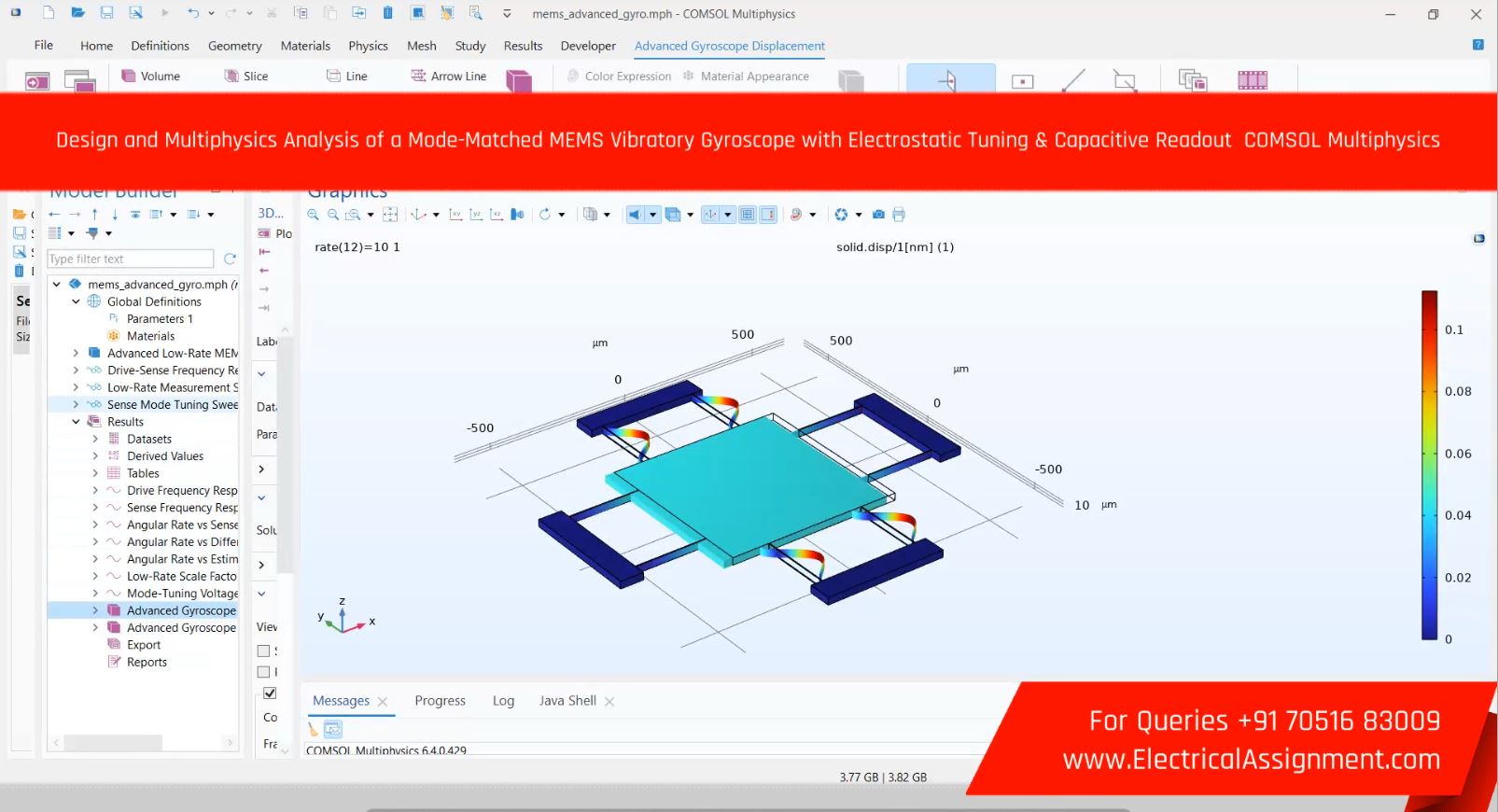Collapse the Results tree node
Image resolution: width=1498 pixels, height=812 pixels.
click(x=76, y=422)
